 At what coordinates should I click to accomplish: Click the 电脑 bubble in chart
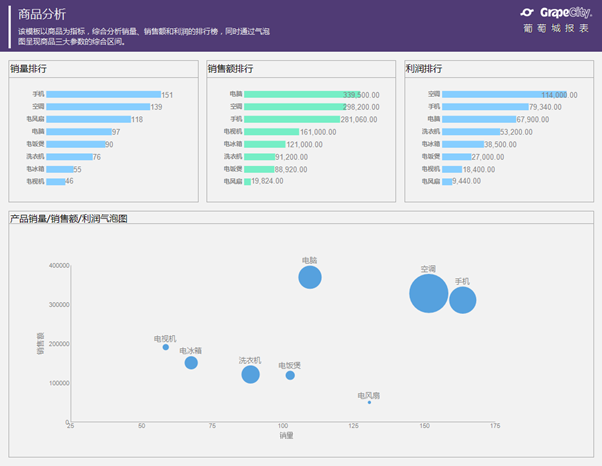tap(310, 277)
